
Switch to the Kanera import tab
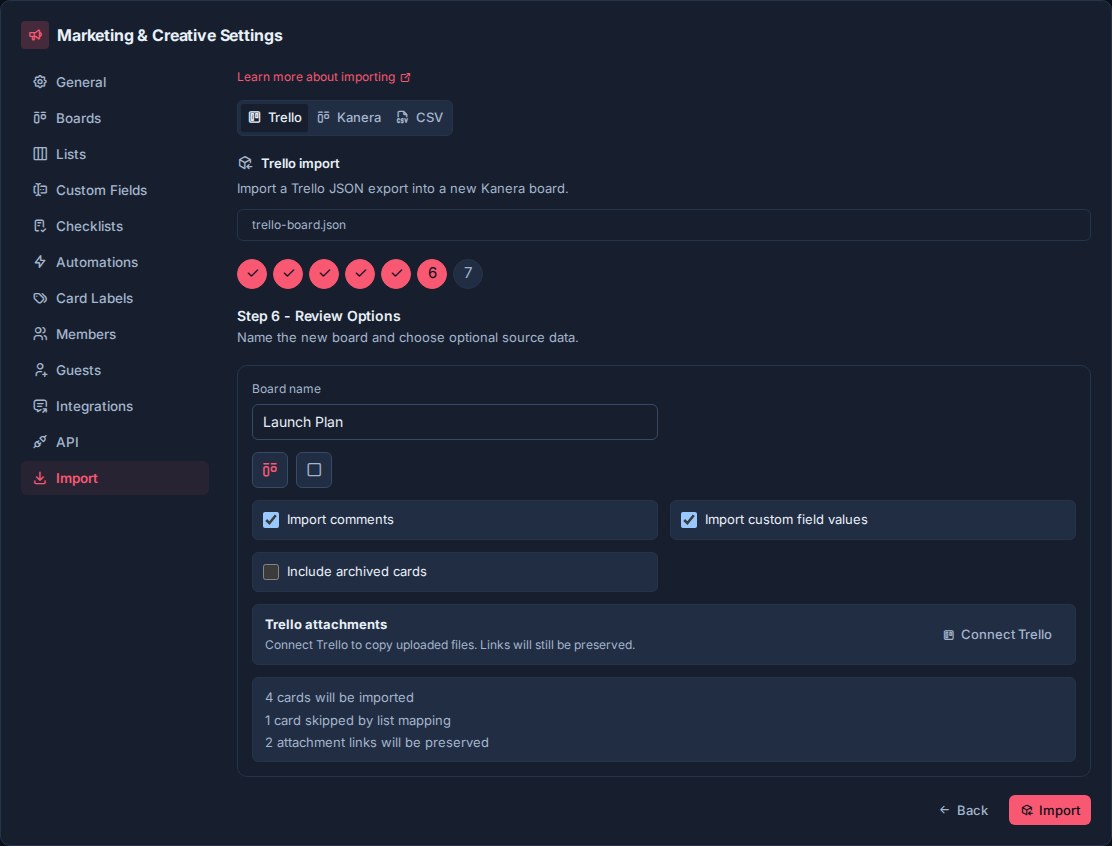click(x=349, y=118)
